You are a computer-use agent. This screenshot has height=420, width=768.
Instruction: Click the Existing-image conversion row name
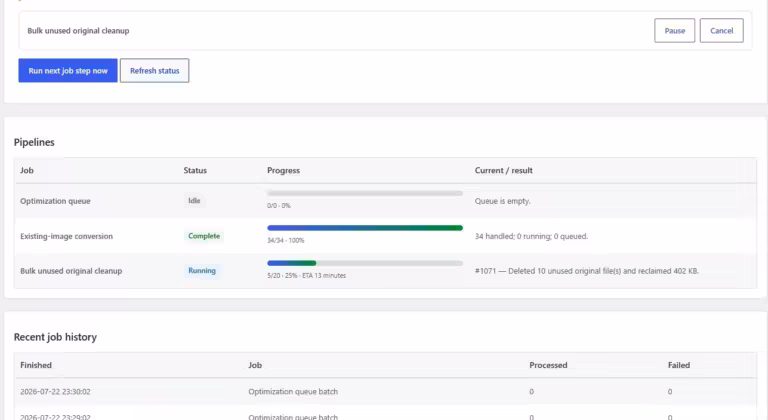tap(67, 236)
